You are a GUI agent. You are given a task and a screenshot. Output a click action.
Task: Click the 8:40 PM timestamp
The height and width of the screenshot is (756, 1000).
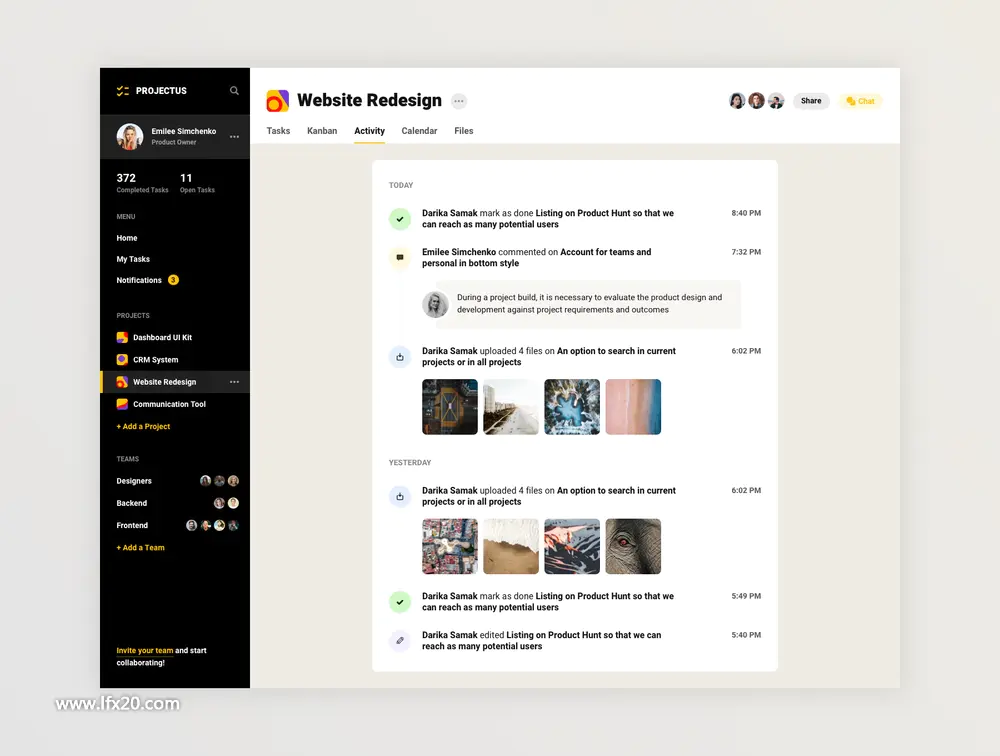(x=746, y=213)
